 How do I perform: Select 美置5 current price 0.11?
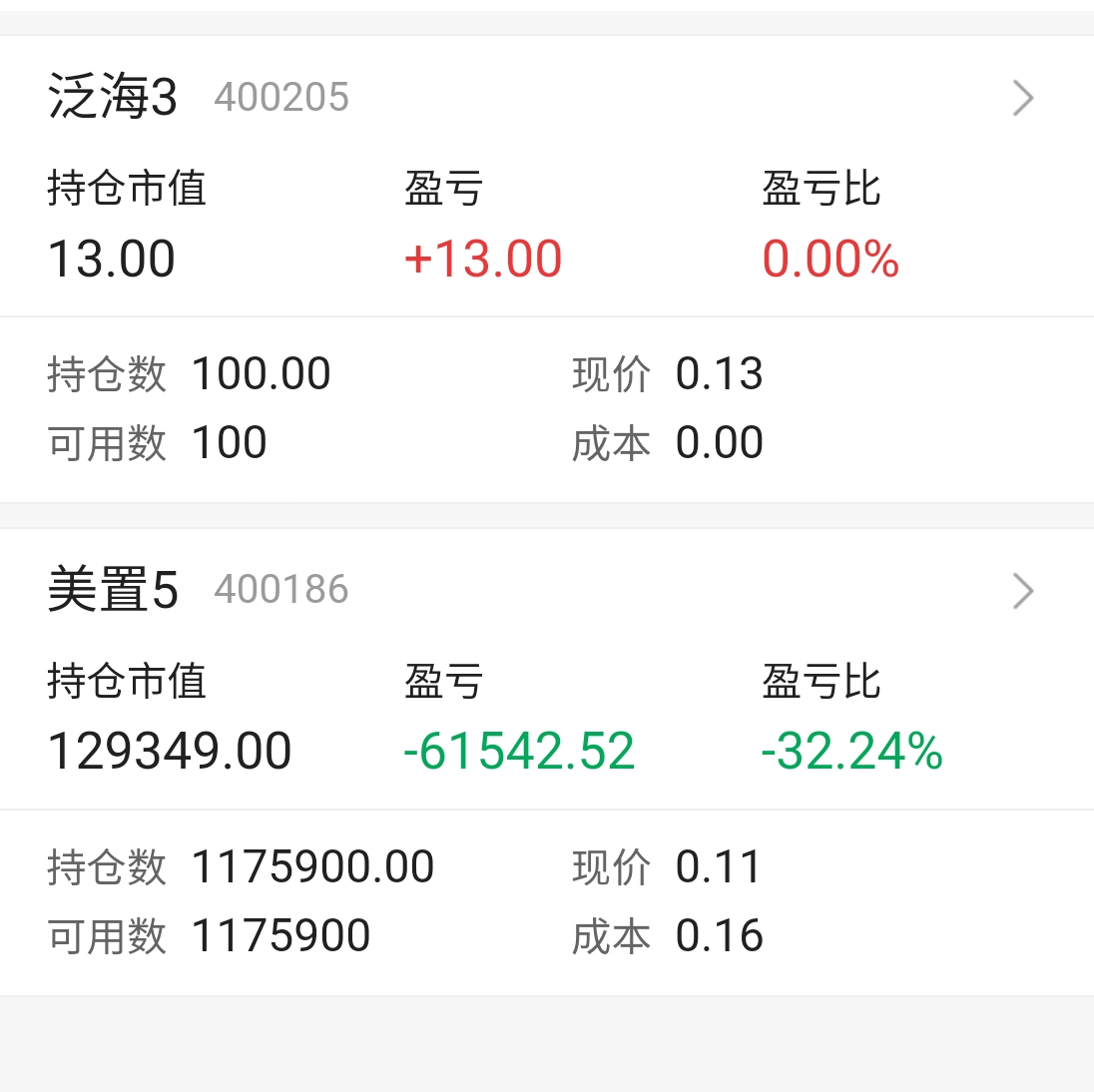(719, 866)
